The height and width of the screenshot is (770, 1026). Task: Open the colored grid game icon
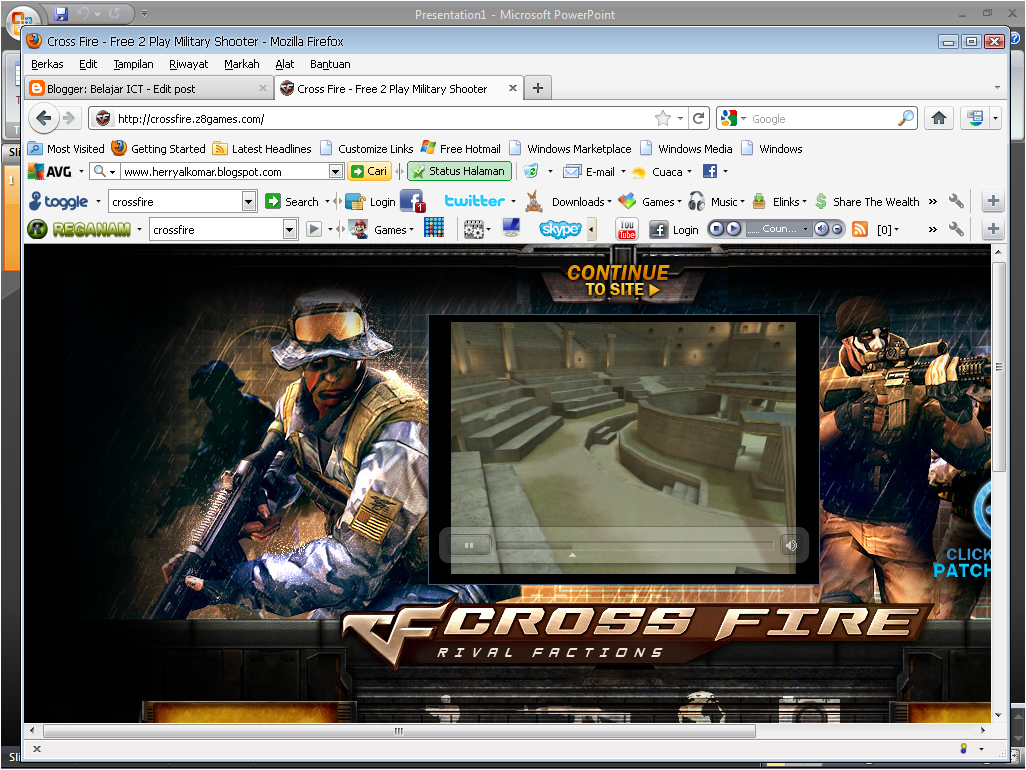click(434, 228)
